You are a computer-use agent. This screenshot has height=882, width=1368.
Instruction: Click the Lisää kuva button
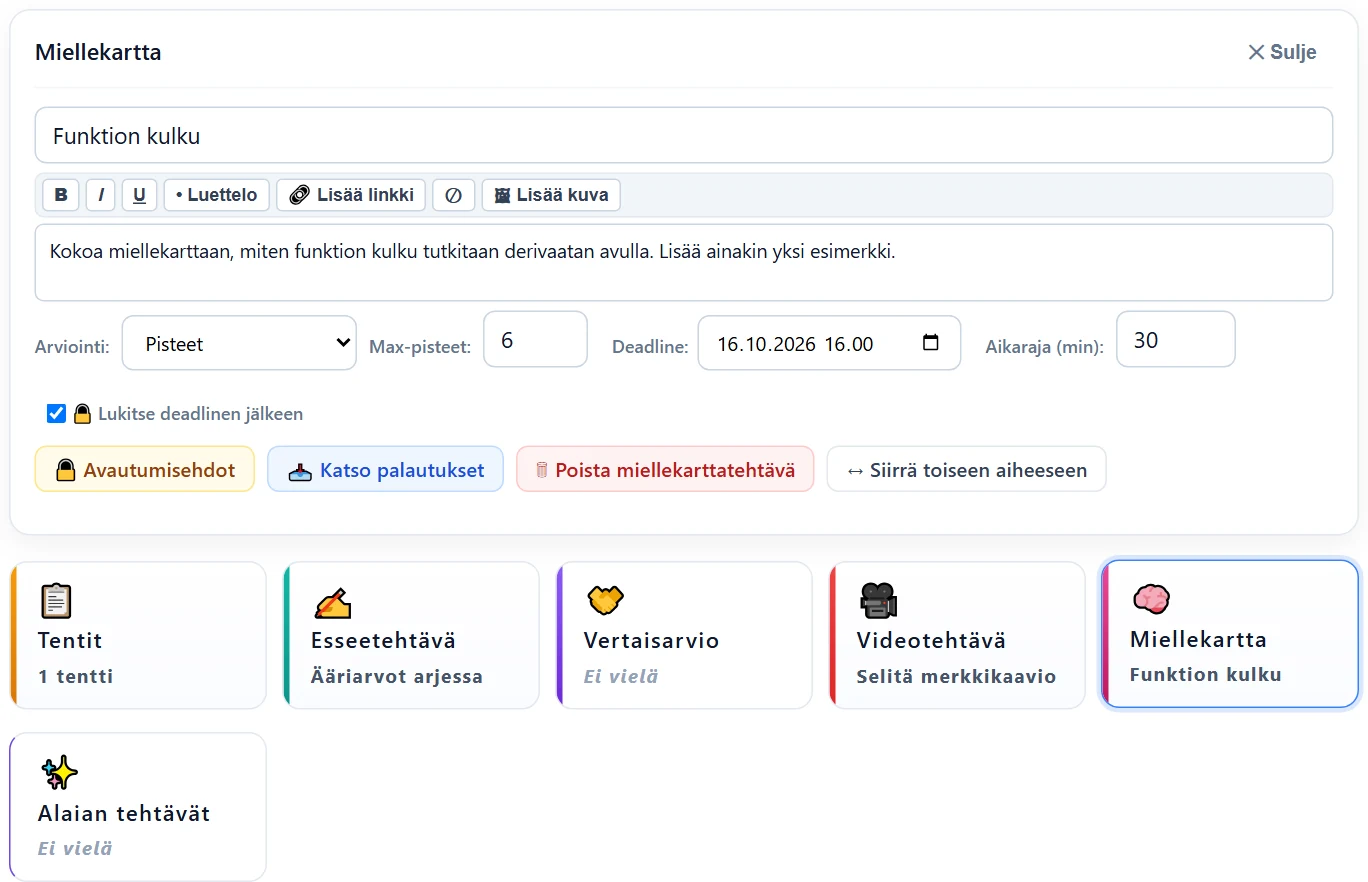tap(551, 195)
